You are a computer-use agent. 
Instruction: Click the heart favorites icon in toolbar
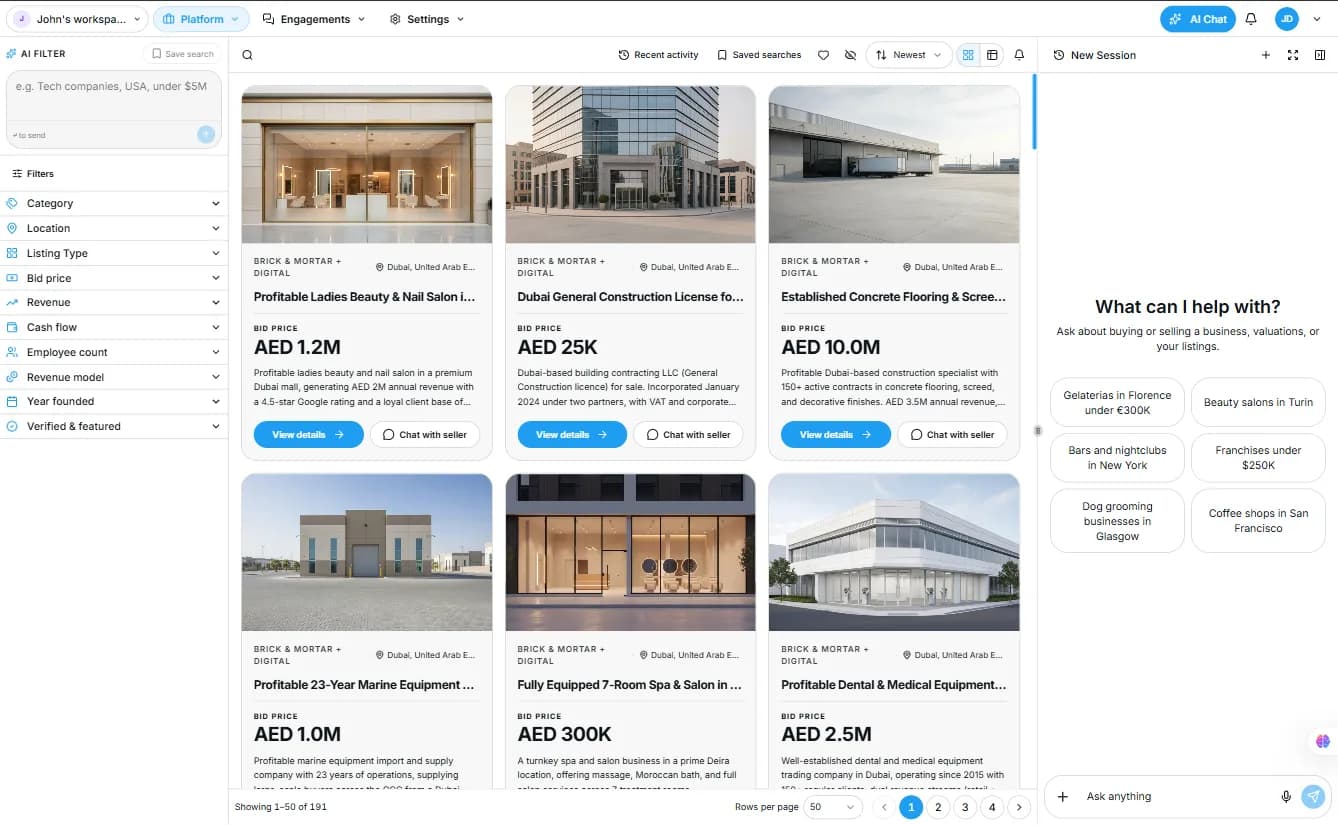pyautogui.click(x=823, y=55)
